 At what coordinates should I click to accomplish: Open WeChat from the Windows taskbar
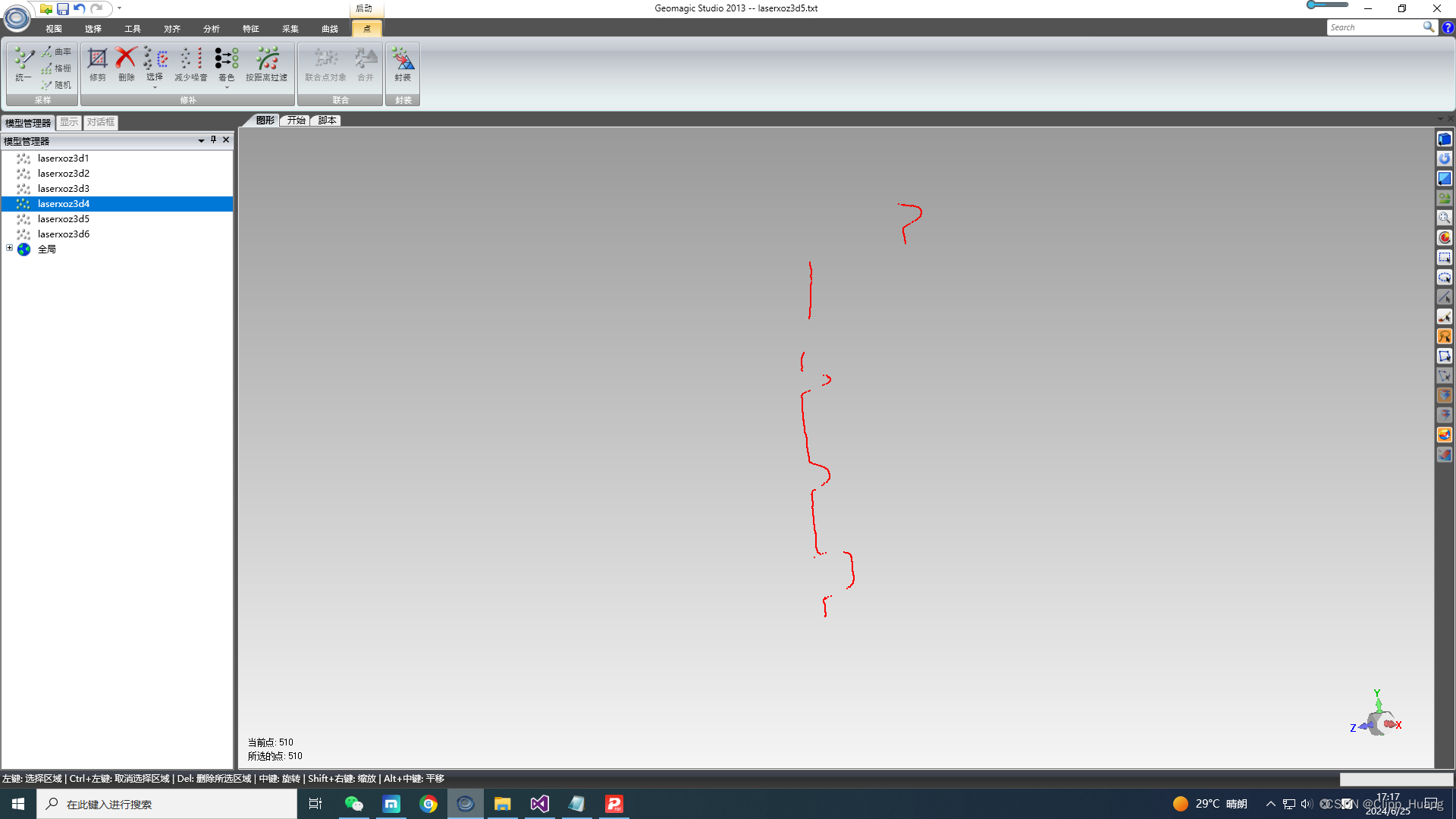pyautogui.click(x=354, y=804)
